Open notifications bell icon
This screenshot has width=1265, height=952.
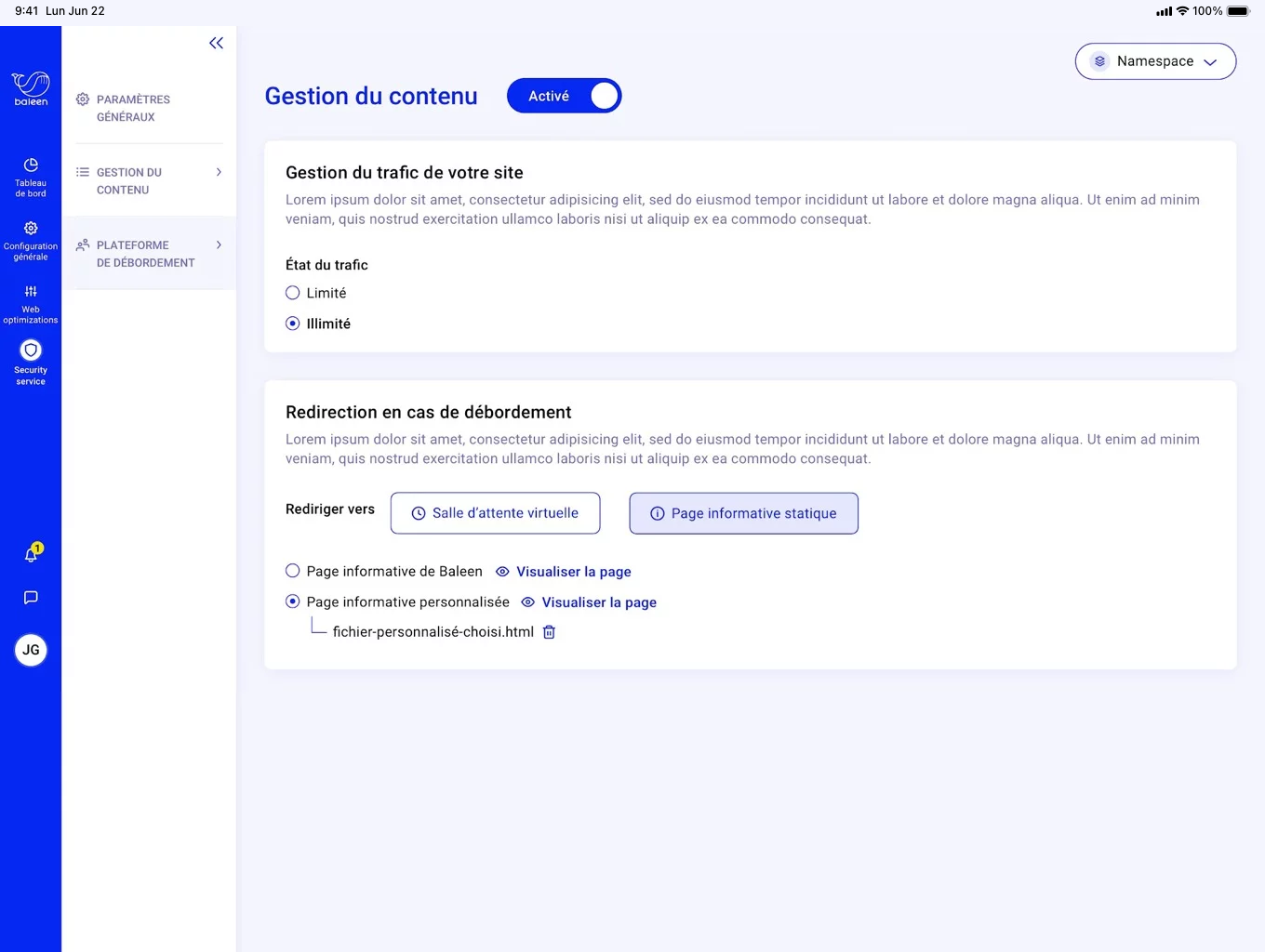(31, 554)
